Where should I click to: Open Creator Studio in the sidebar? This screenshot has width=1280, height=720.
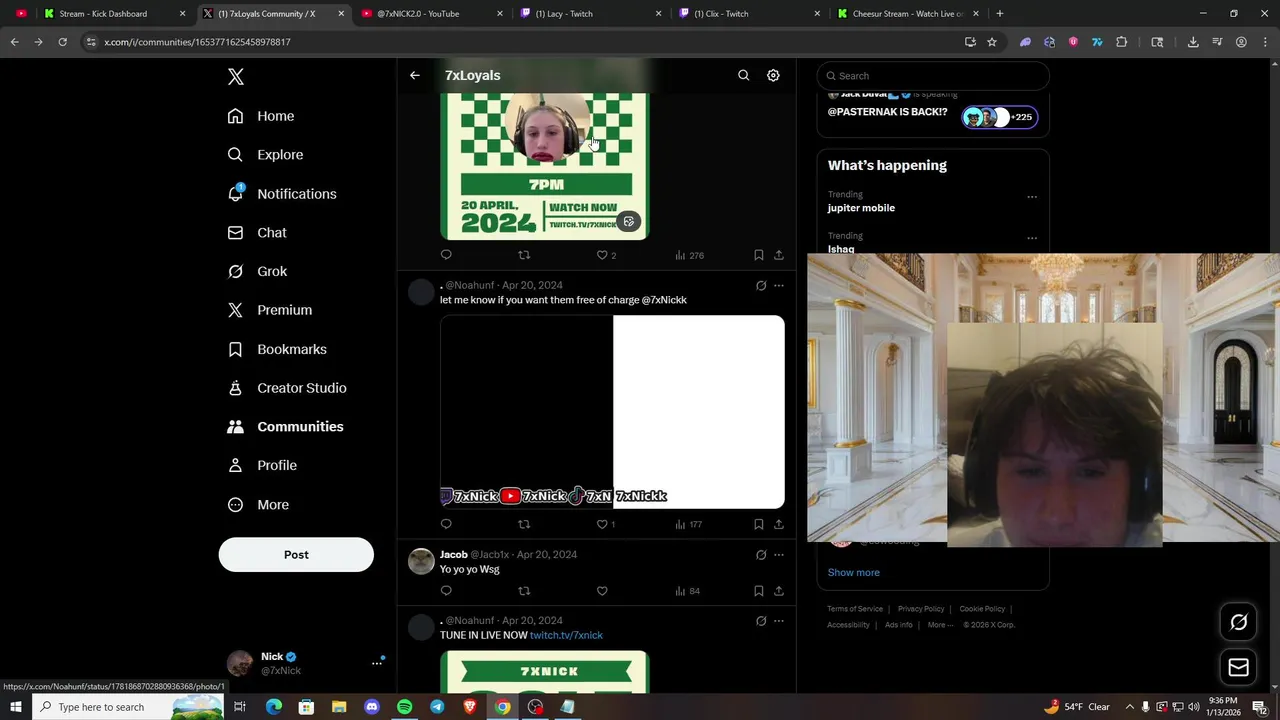click(x=287, y=388)
